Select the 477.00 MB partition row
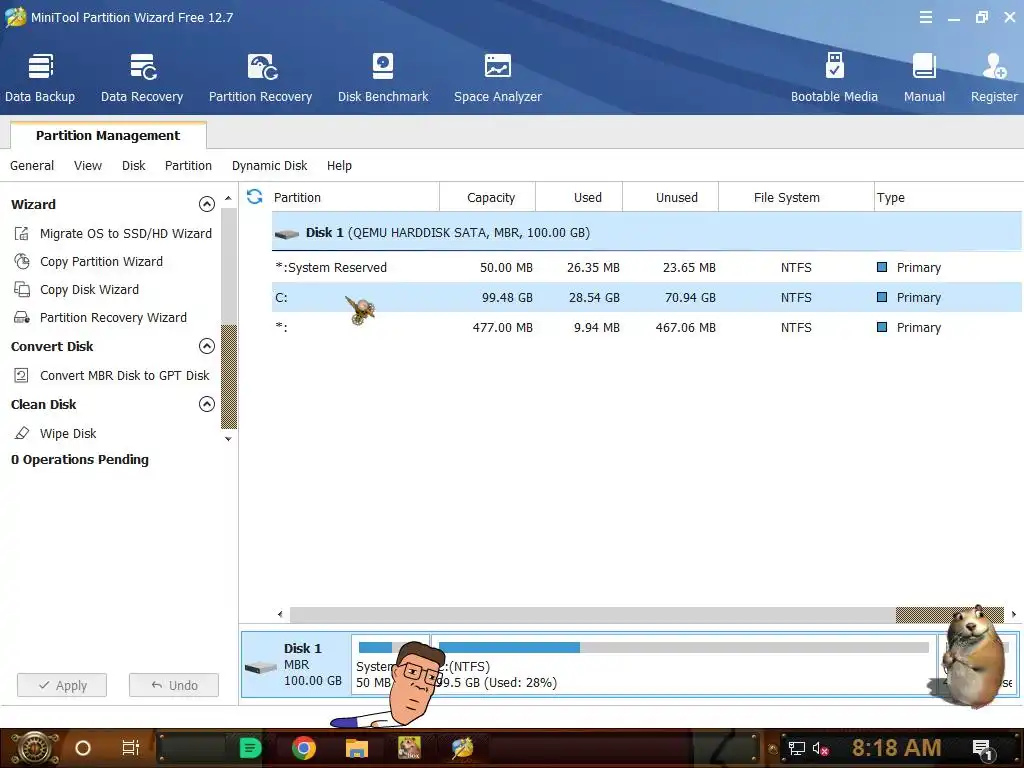Image resolution: width=1024 pixels, height=768 pixels. 647,327
